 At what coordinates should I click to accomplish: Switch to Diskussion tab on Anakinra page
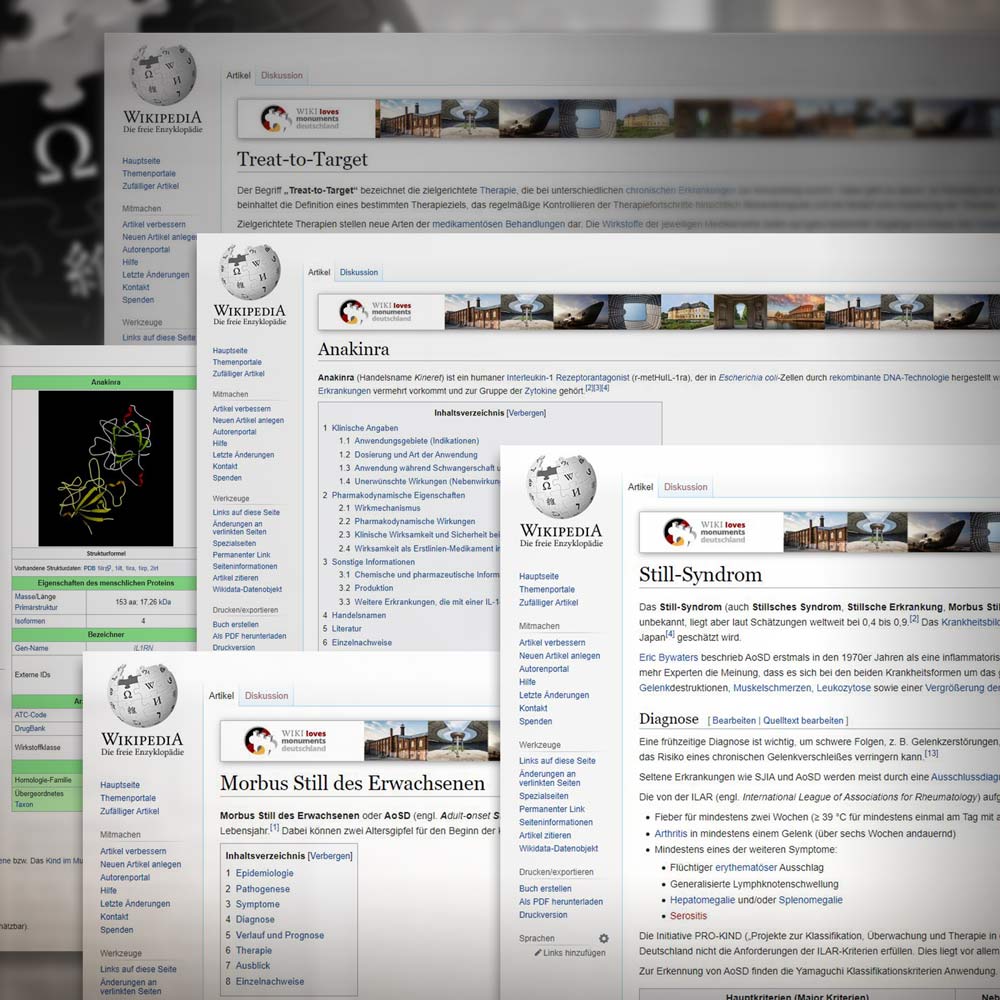[x=358, y=272]
